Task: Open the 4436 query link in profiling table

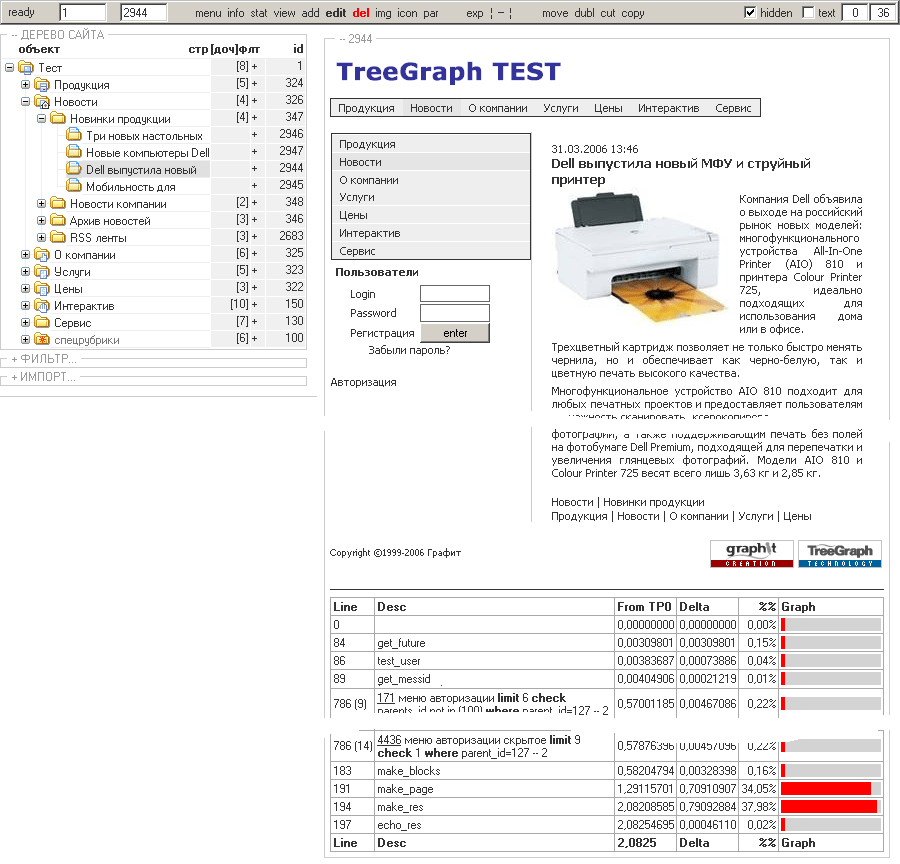Action: click(x=389, y=740)
